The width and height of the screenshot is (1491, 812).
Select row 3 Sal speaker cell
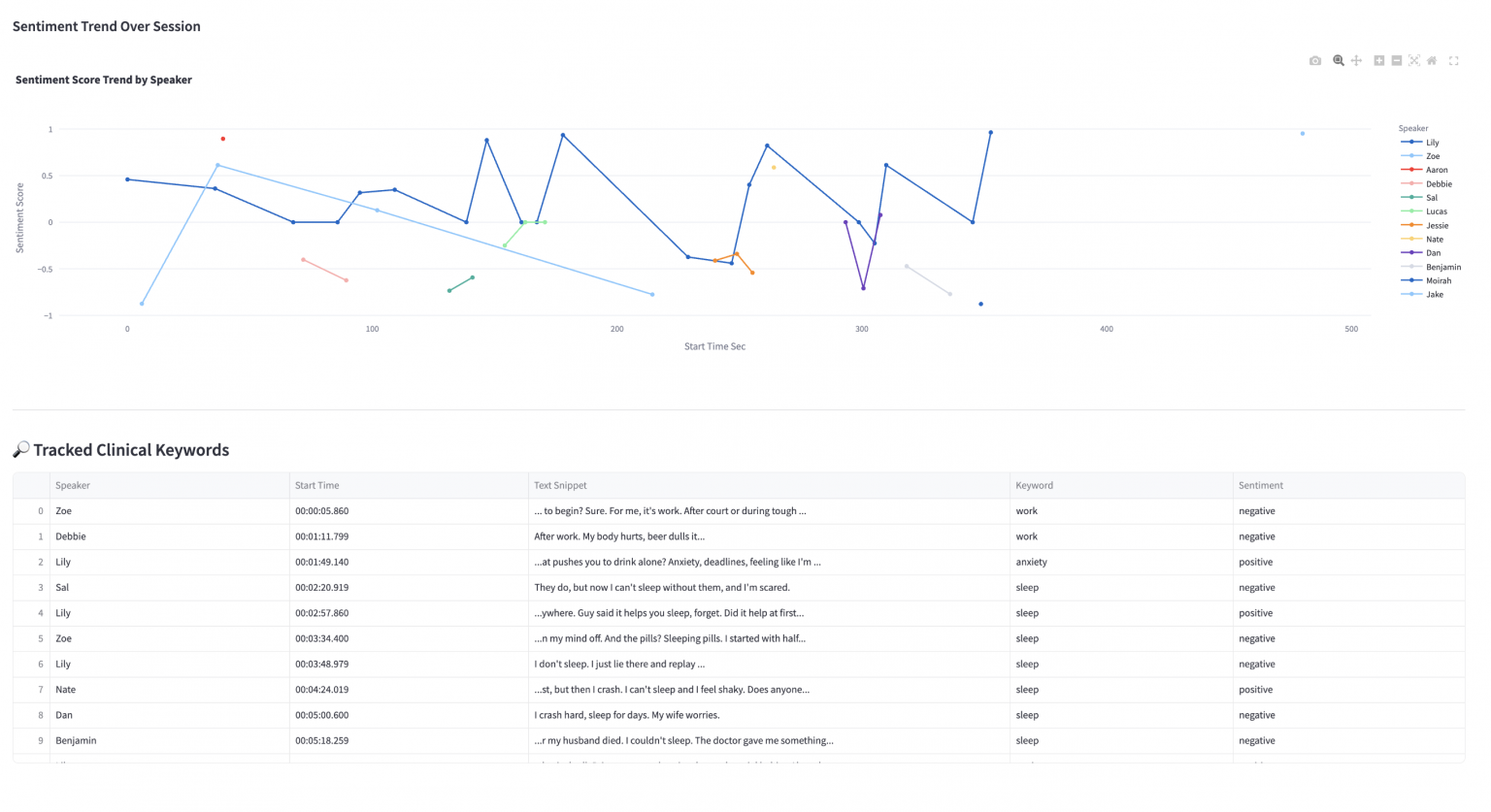[x=170, y=588]
